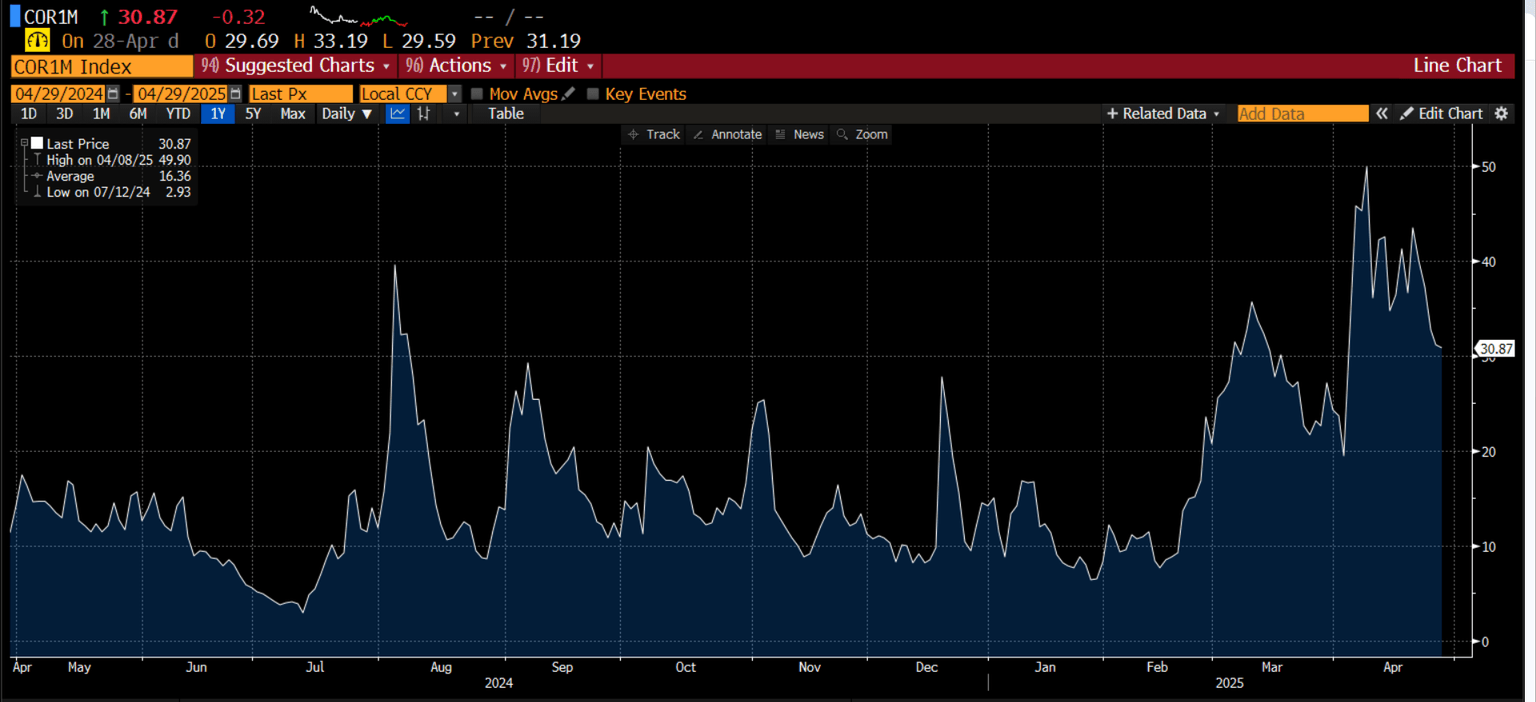The height and width of the screenshot is (702, 1536).
Task: Enable the Key Events checkbox
Action: pos(593,94)
